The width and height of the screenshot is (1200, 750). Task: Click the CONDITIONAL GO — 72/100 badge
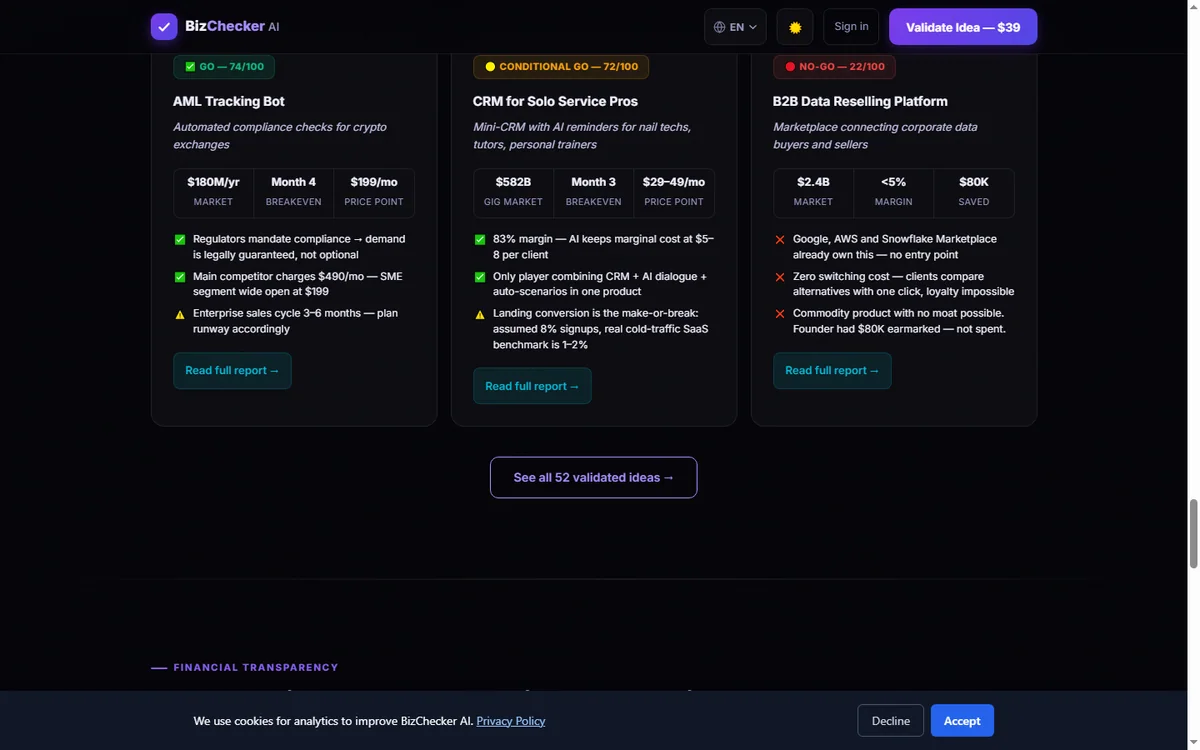click(x=561, y=67)
